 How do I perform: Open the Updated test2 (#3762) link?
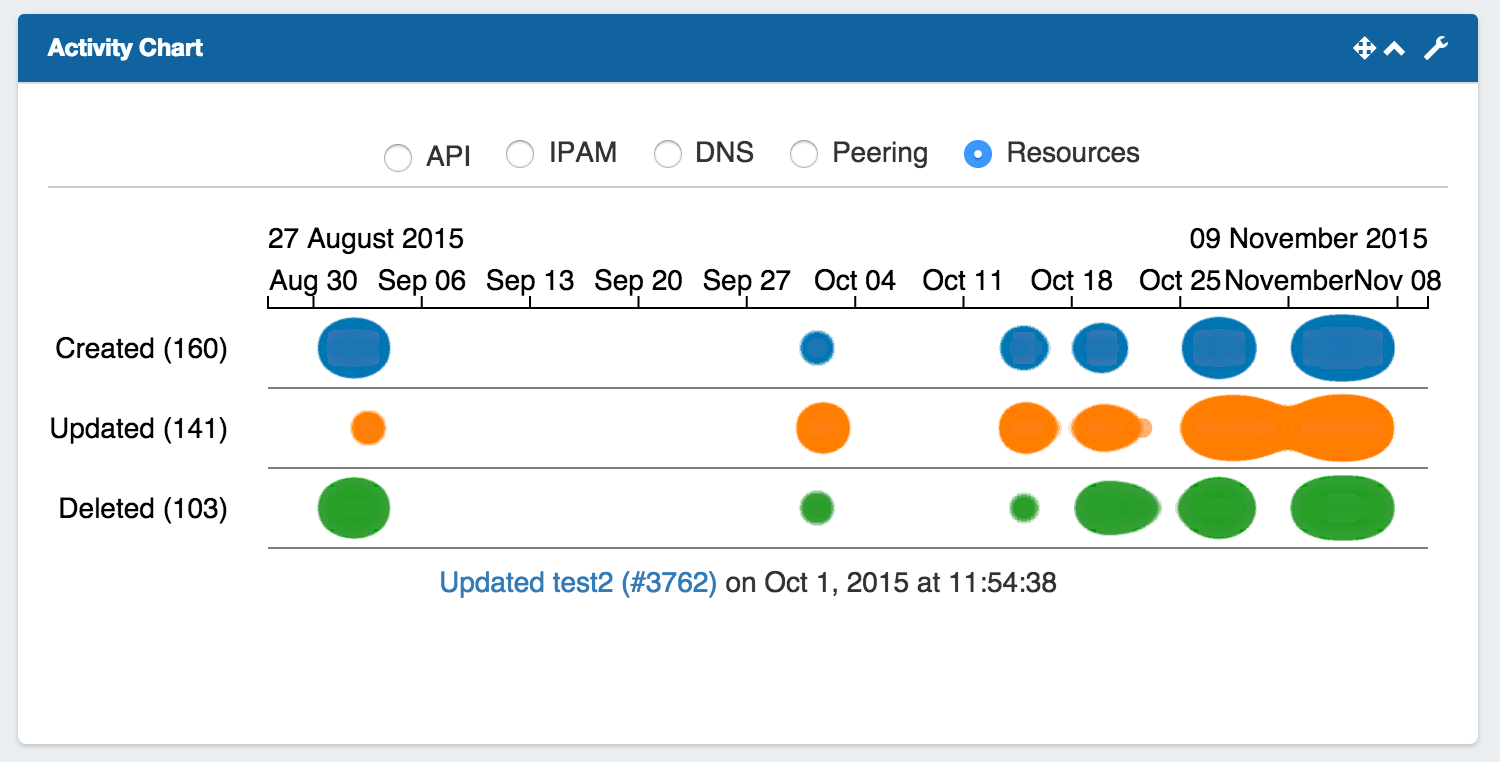click(x=578, y=582)
